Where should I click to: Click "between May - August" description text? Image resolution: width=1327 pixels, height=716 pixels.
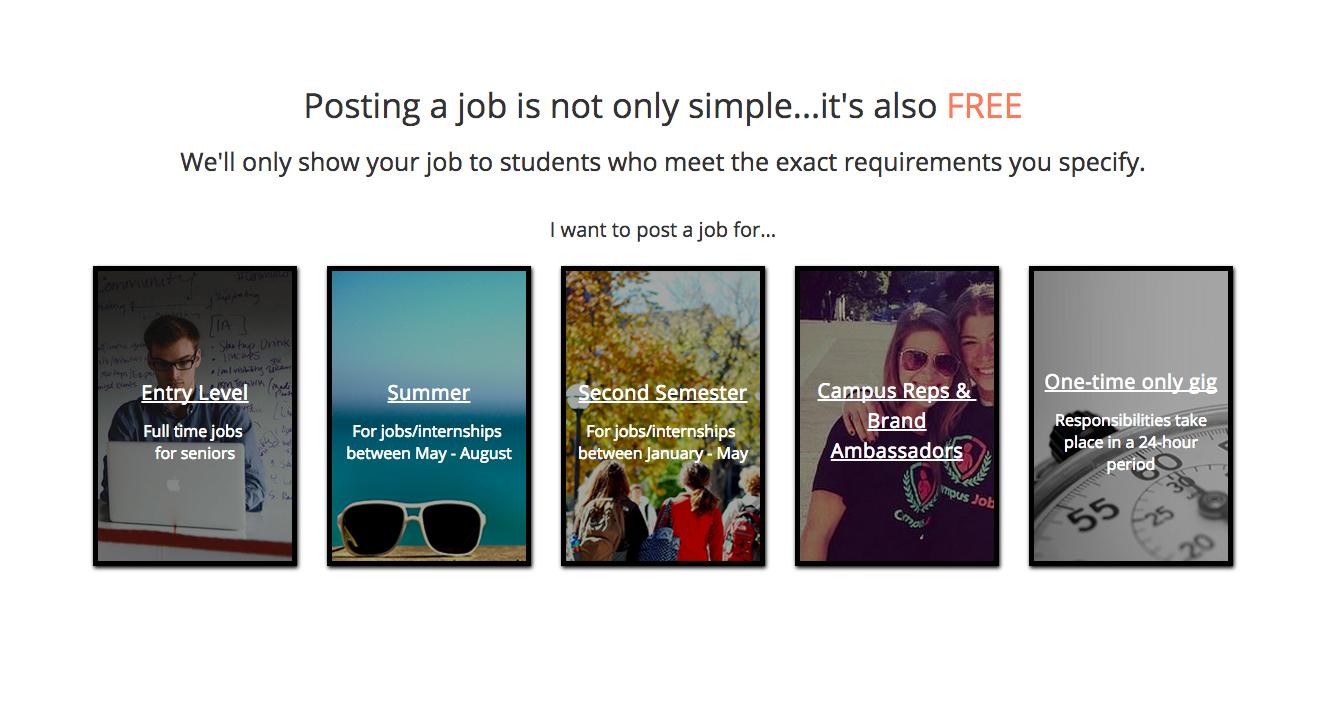(429, 453)
